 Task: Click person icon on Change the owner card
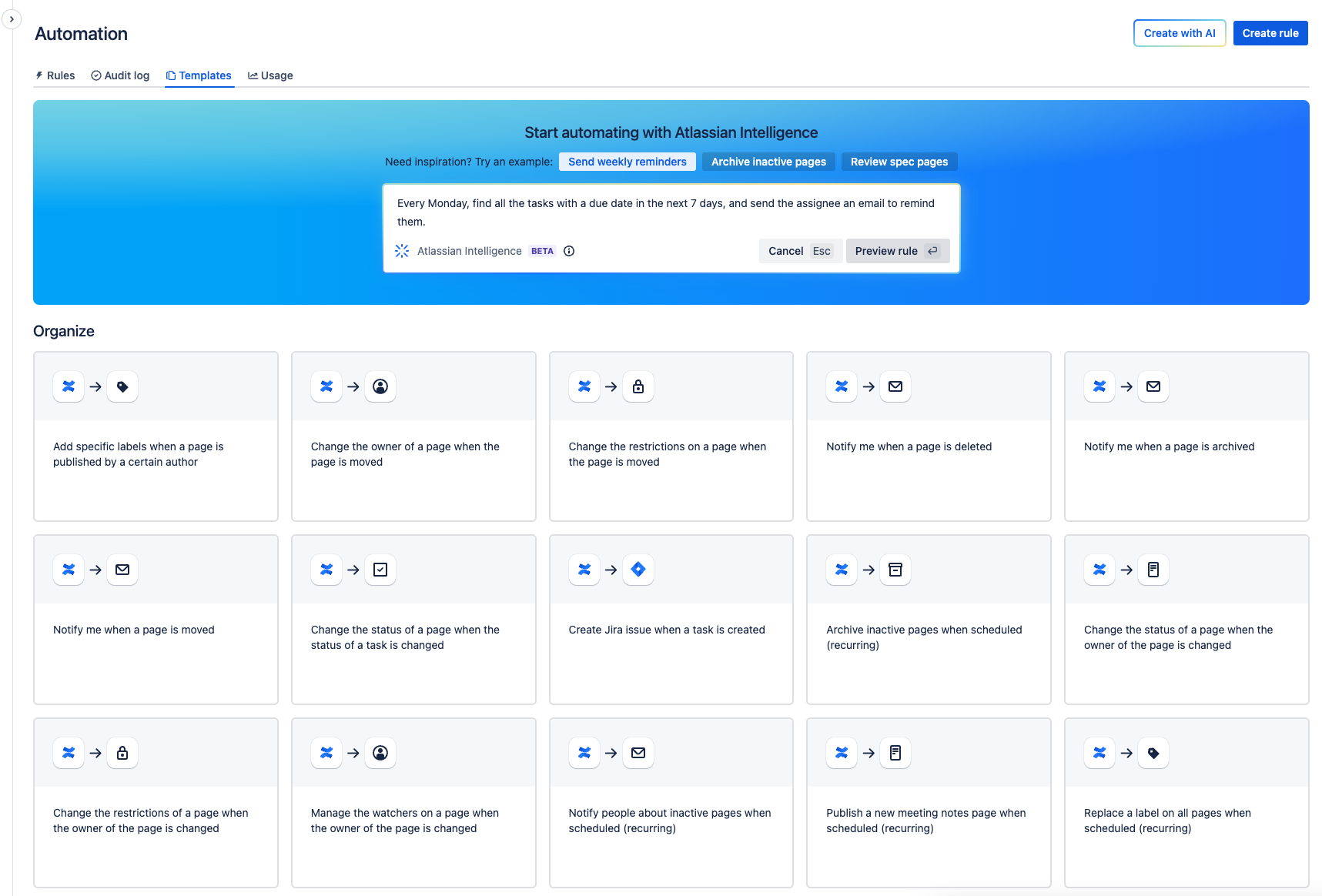(380, 386)
